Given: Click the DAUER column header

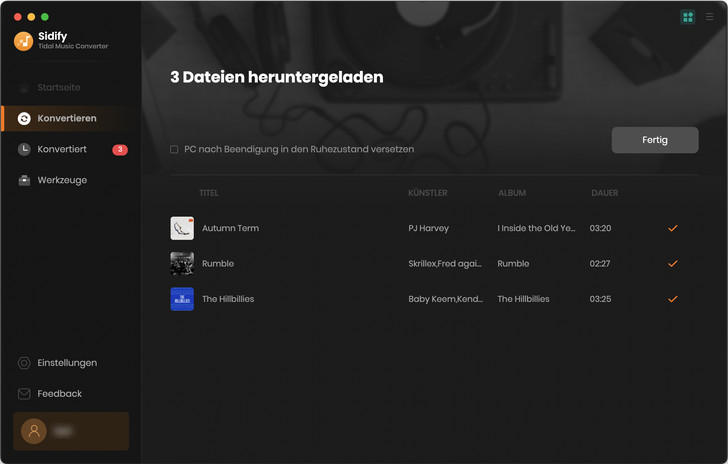Looking at the screenshot, I should (604, 193).
